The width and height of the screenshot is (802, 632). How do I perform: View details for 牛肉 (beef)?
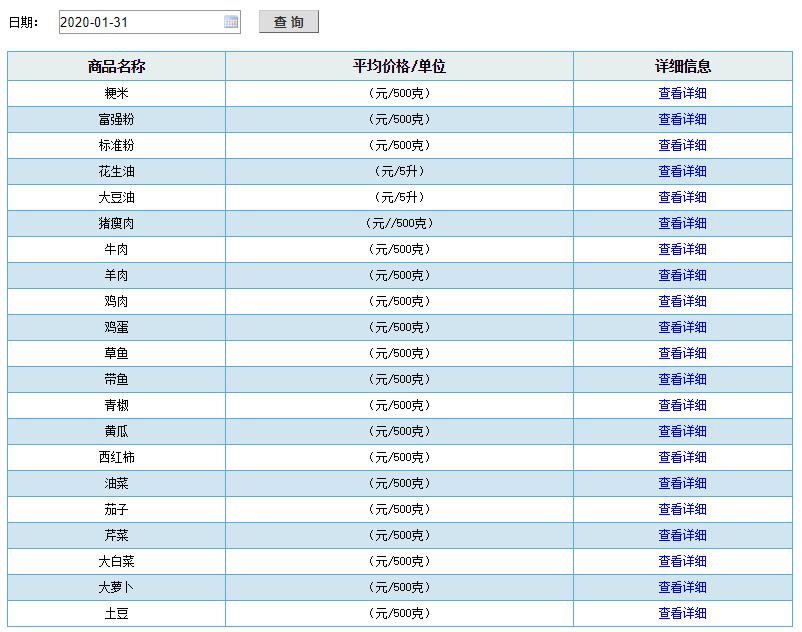[683, 248]
